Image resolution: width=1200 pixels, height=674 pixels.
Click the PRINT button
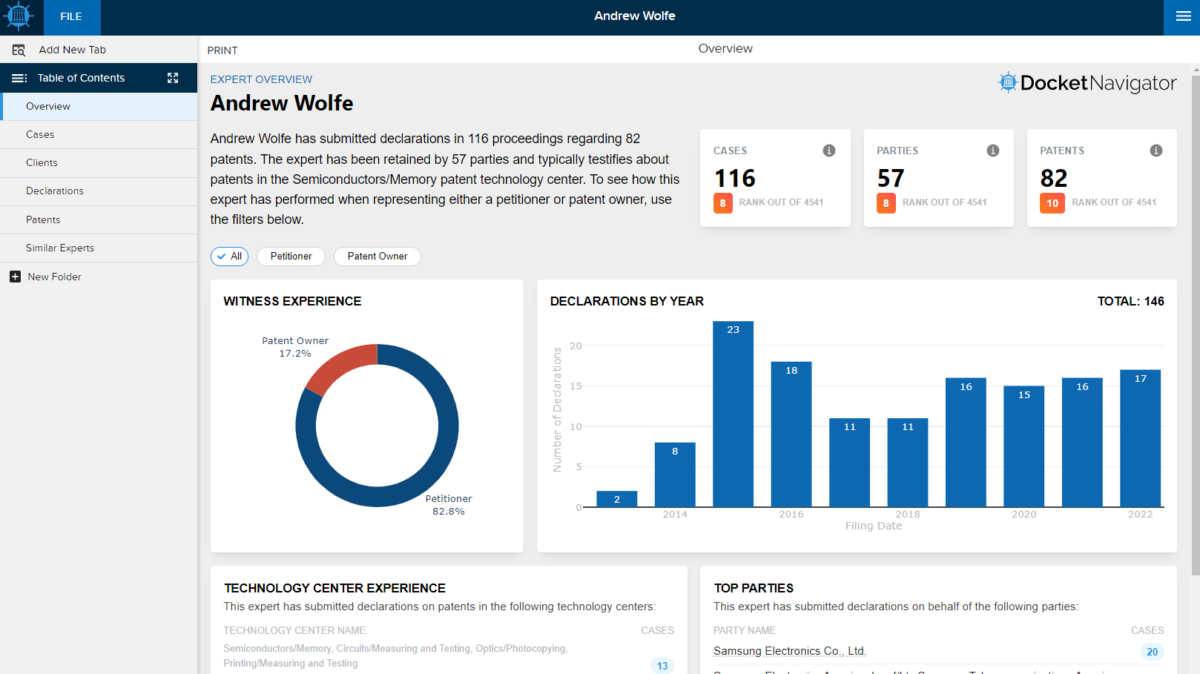pos(222,50)
